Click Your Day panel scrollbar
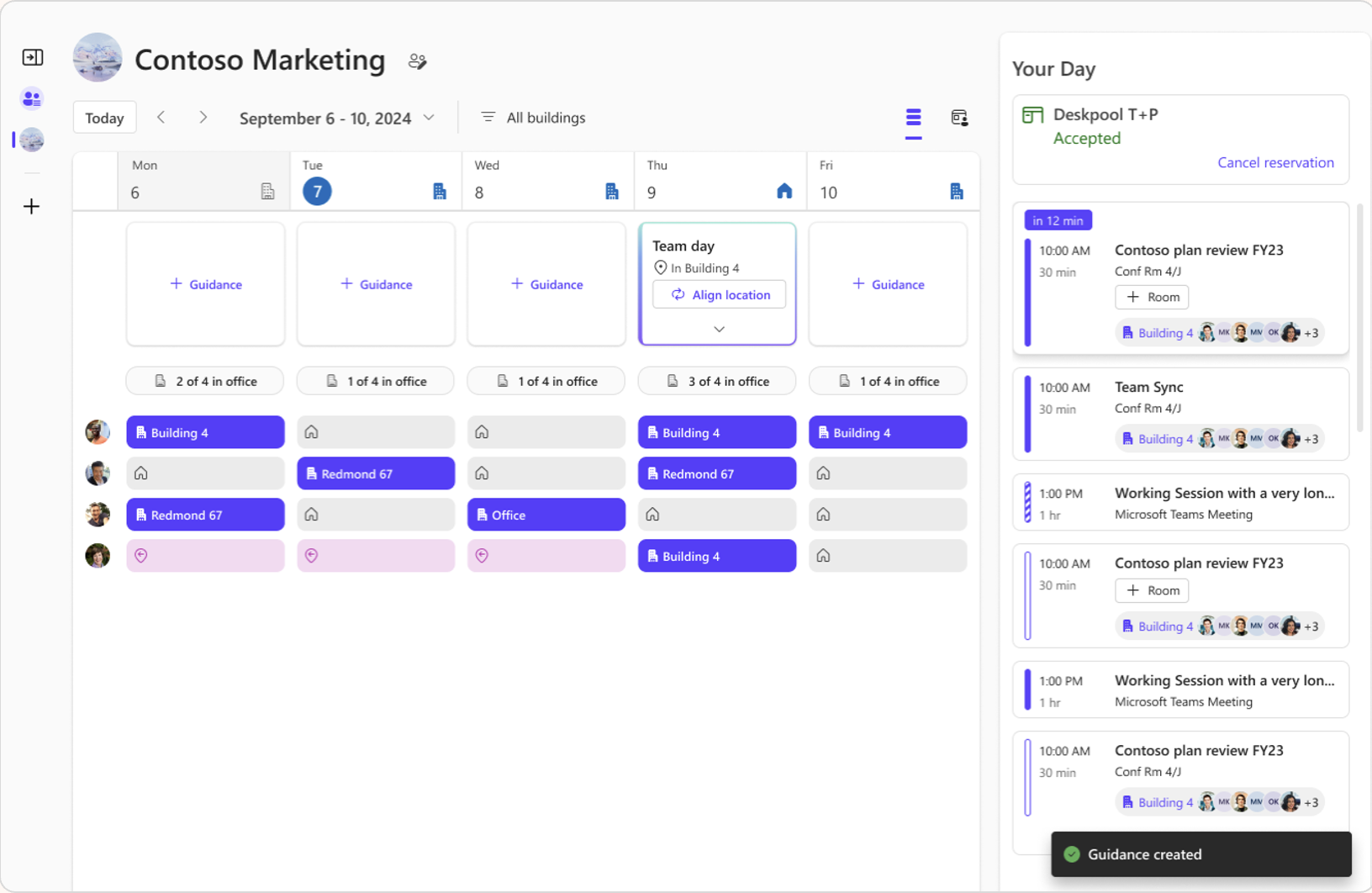Viewport: 1372px width, 893px height. [x=1359, y=317]
